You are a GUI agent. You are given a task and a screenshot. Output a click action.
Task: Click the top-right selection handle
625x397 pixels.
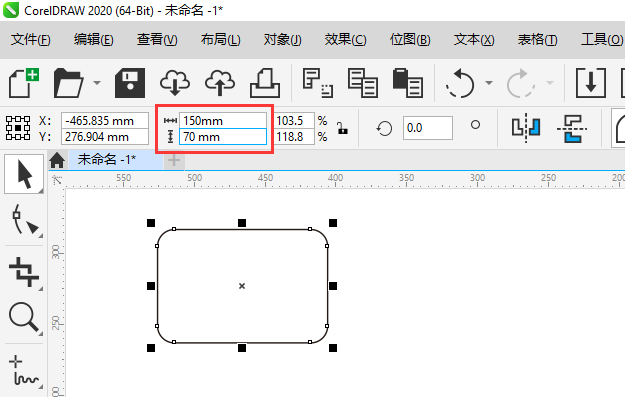coord(333,223)
